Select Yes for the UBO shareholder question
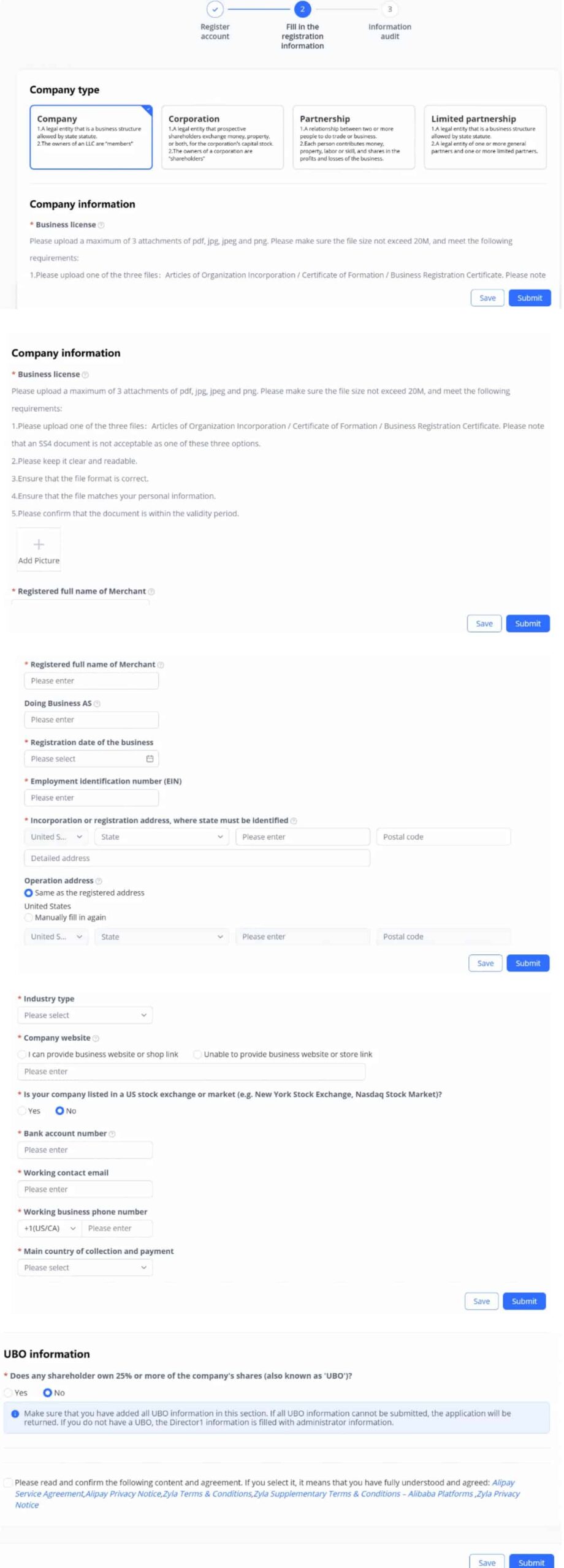This screenshot has width=564, height=1568. pyautogui.click(x=9, y=1392)
